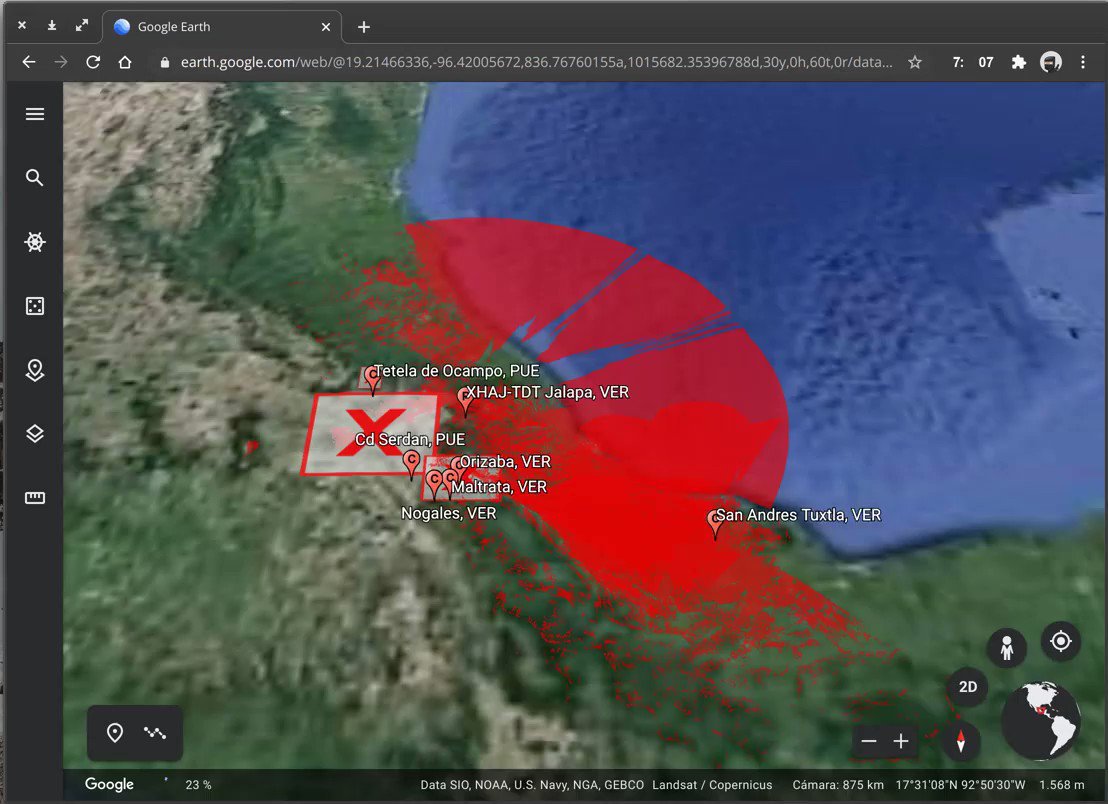The height and width of the screenshot is (804, 1108).
Task: Open a new browser tab
Action: tap(364, 27)
